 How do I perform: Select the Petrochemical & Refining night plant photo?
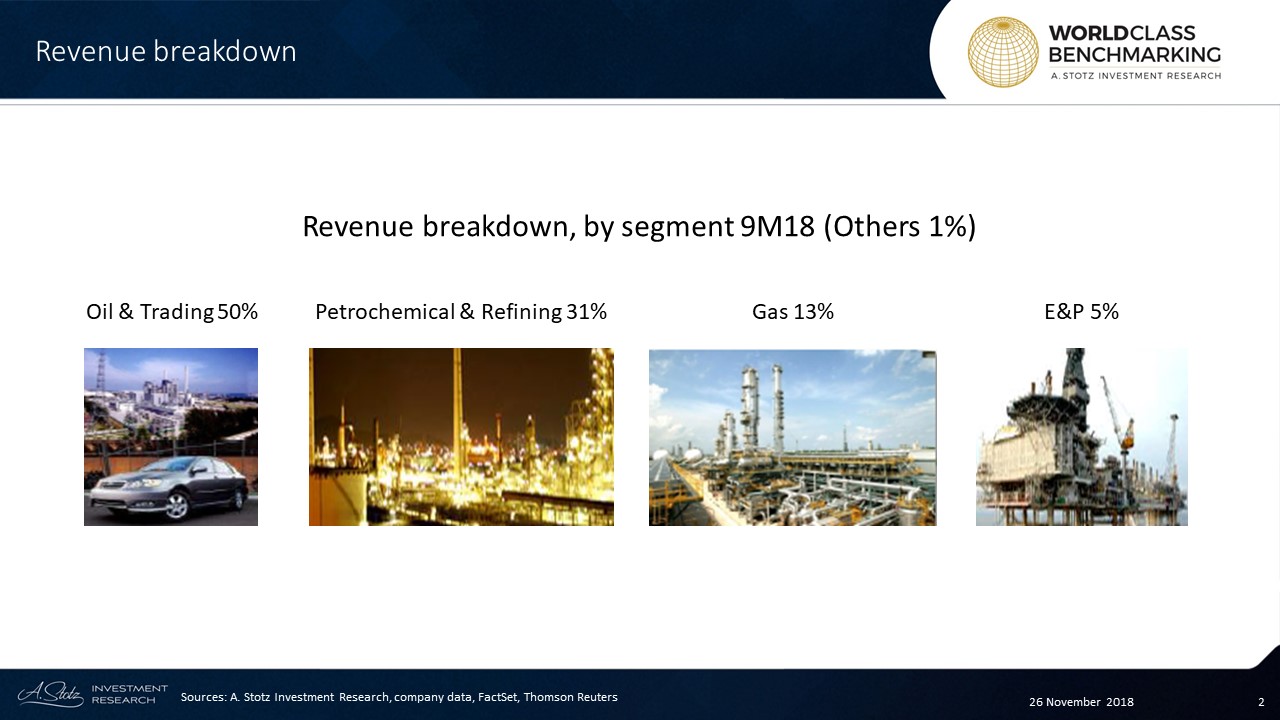coord(461,437)
